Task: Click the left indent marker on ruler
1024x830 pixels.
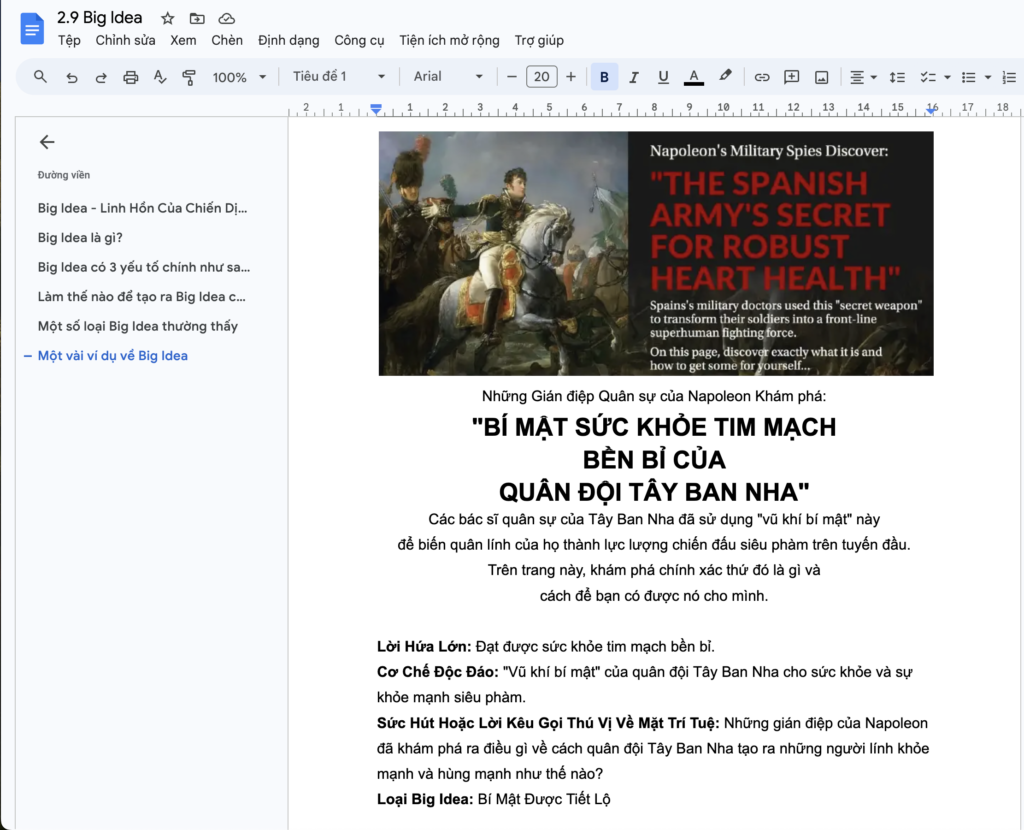Action: pyautogui.click(x=376, y=110)
